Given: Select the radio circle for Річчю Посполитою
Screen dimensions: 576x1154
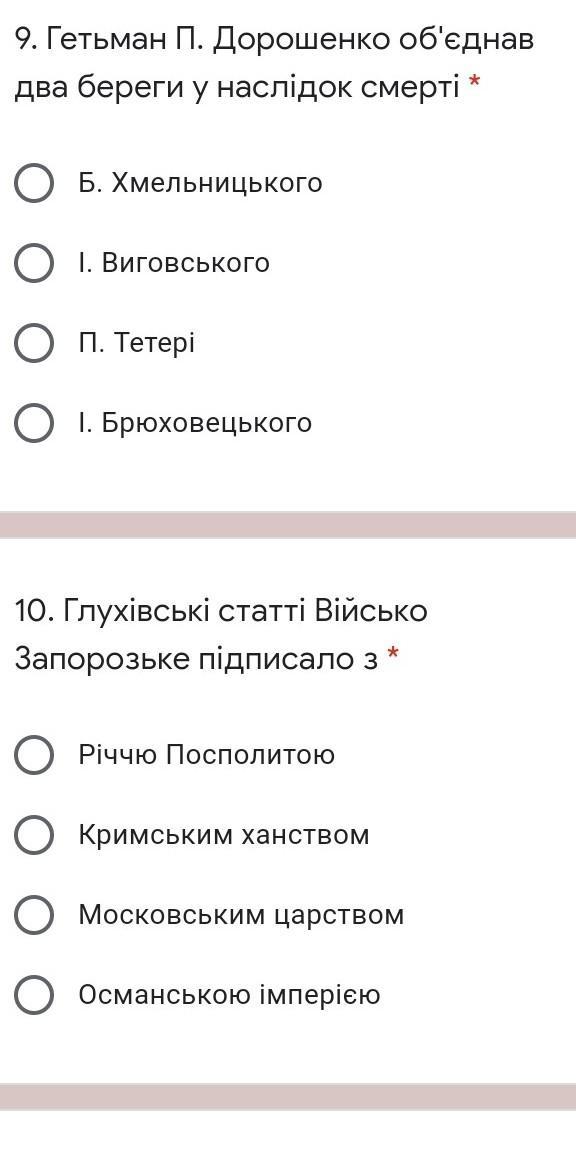Looking at the screenshot, I should pyautogui.click(x=34, y=755).
